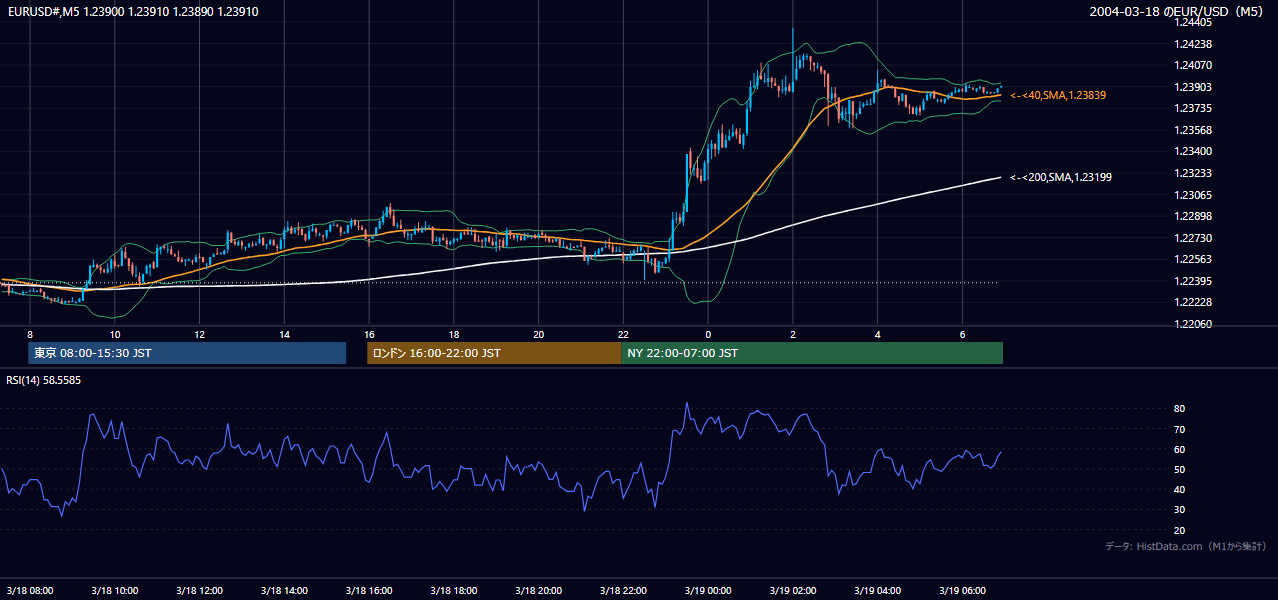Viewport: 1278px width, 600px height.
Task: Click RSI scale level 80
Action: point(1180,409)
